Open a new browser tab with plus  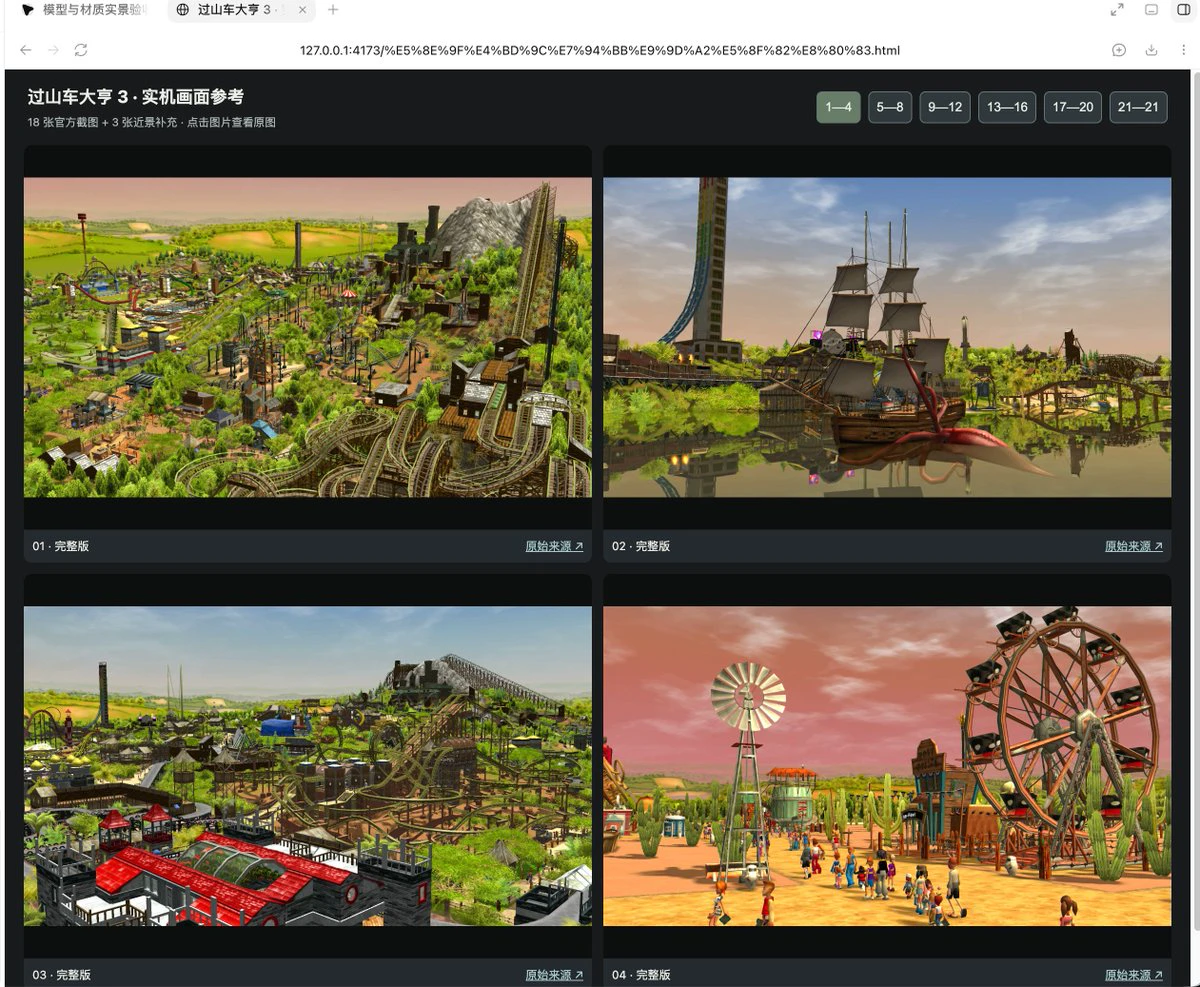[x=333, y=10]
